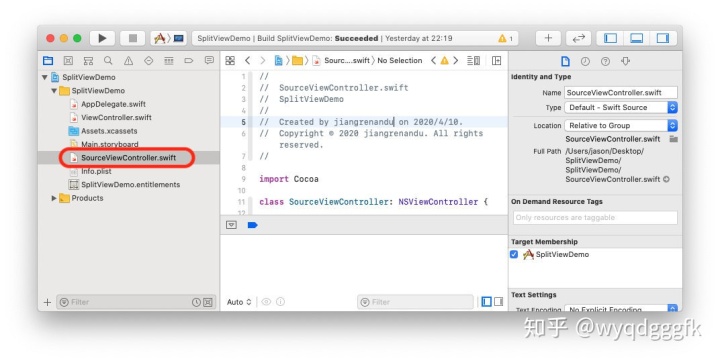
Task: Show the Find navigator
Action: (x=108, y=61)
